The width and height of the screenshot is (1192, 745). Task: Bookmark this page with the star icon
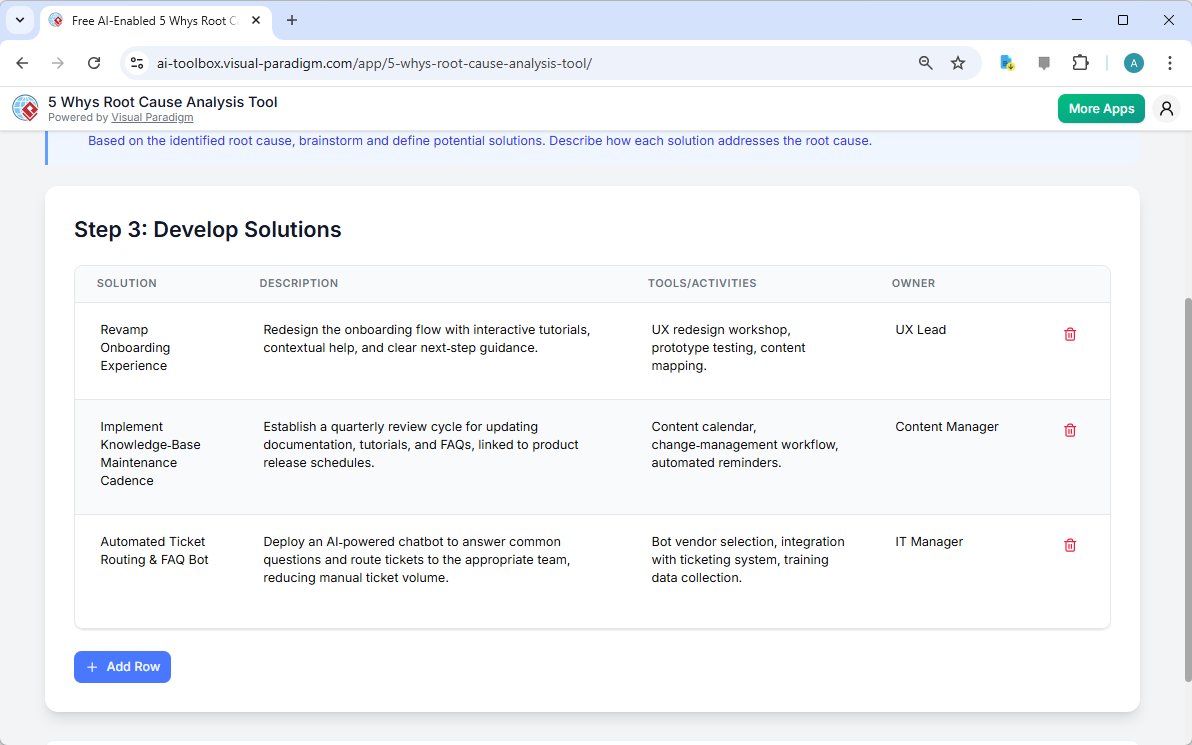coord(958,62)
